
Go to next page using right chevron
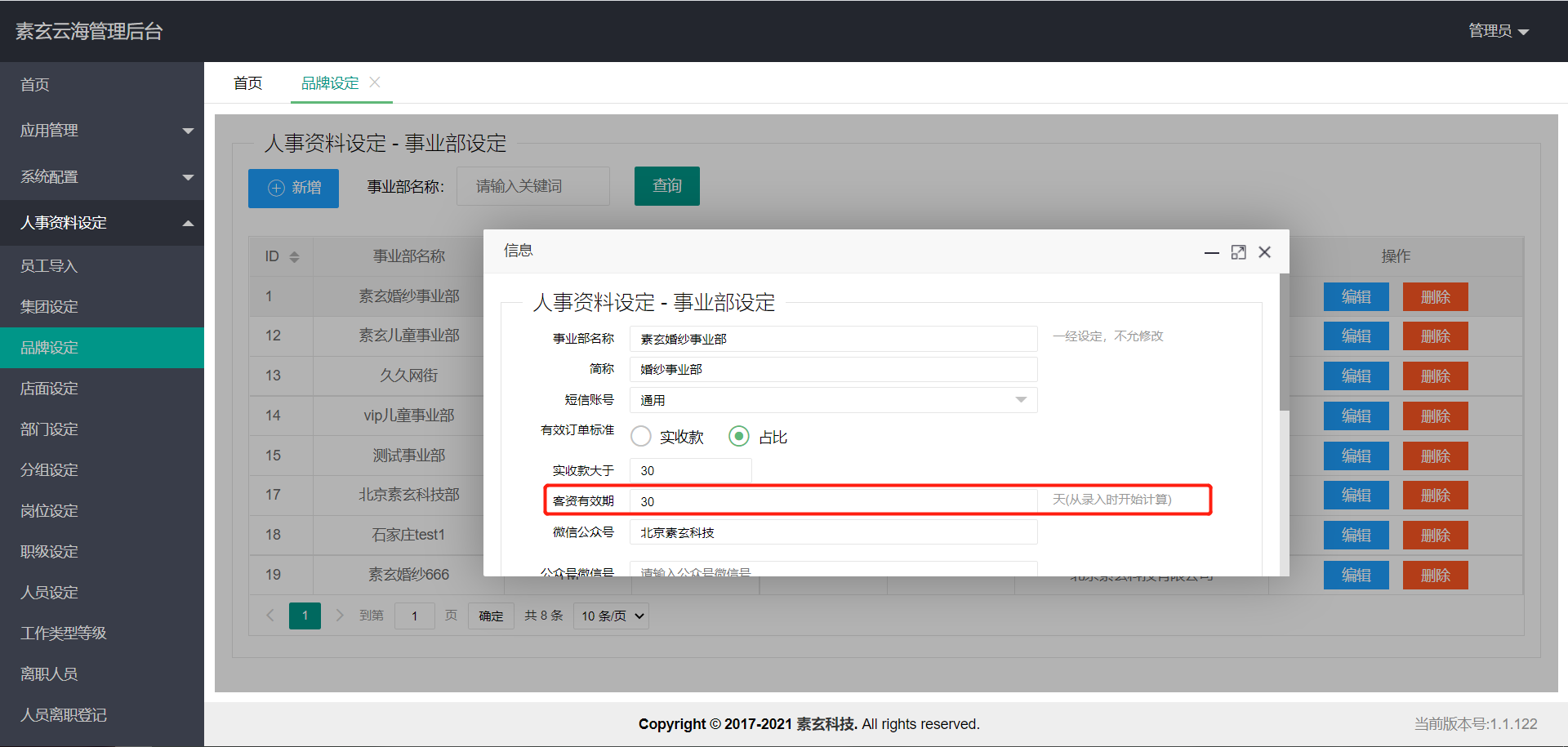(x=340, y=616)
